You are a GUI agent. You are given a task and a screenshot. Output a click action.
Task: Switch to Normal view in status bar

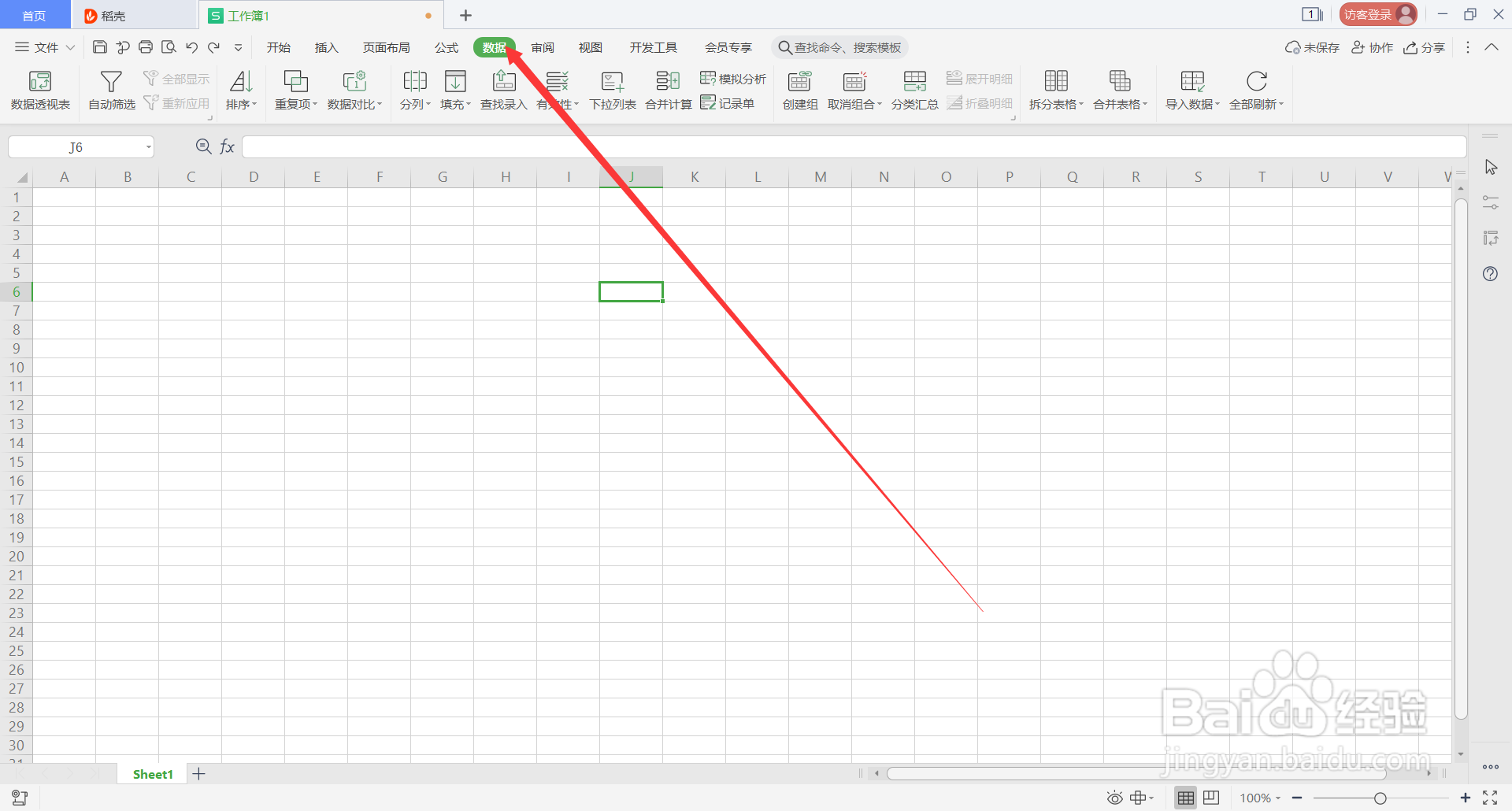tap(1186, 798)
